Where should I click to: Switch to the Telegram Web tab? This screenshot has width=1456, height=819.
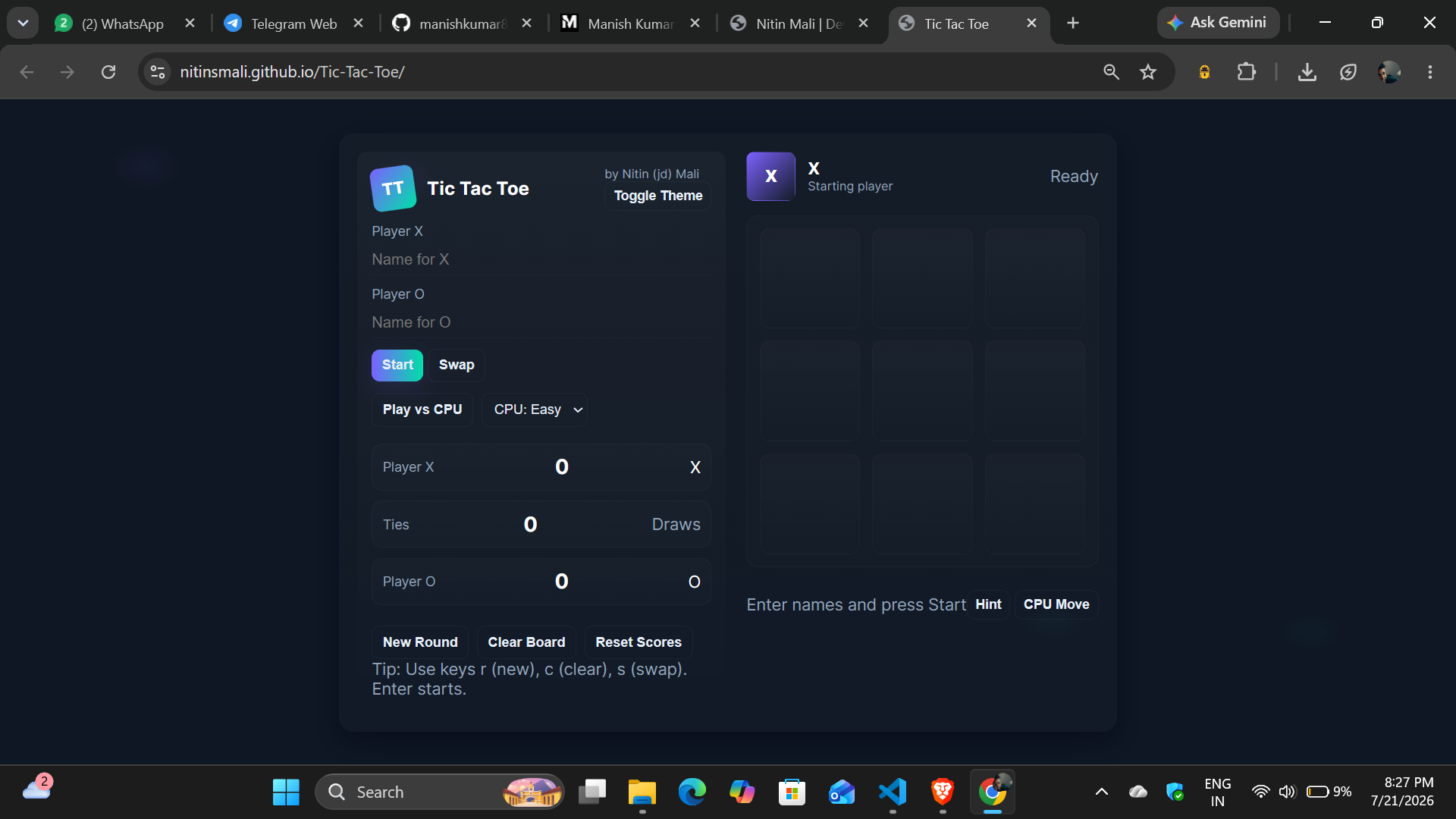[293, 24]
